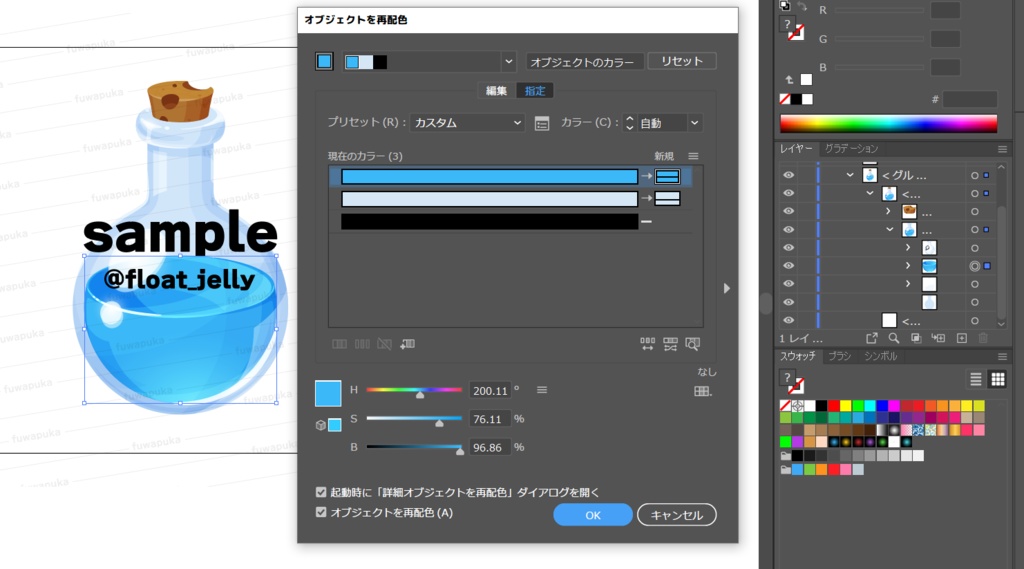Click make clipping mask icon in Layers panel
Viewport: 1024px width, 569px height.
point(916,338)
